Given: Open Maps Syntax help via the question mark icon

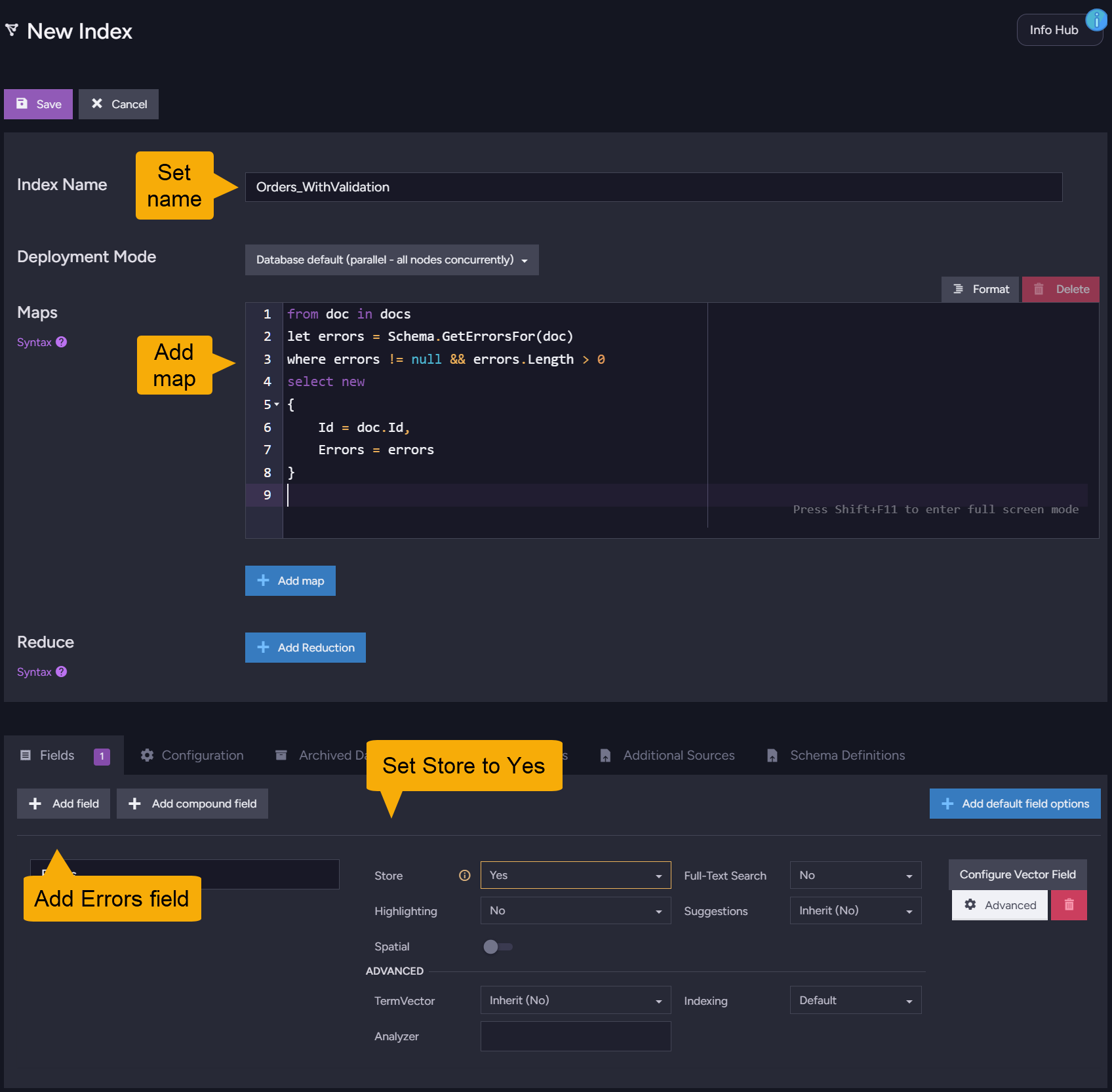Looking at the screenshot, I should (x=62, y=341).
